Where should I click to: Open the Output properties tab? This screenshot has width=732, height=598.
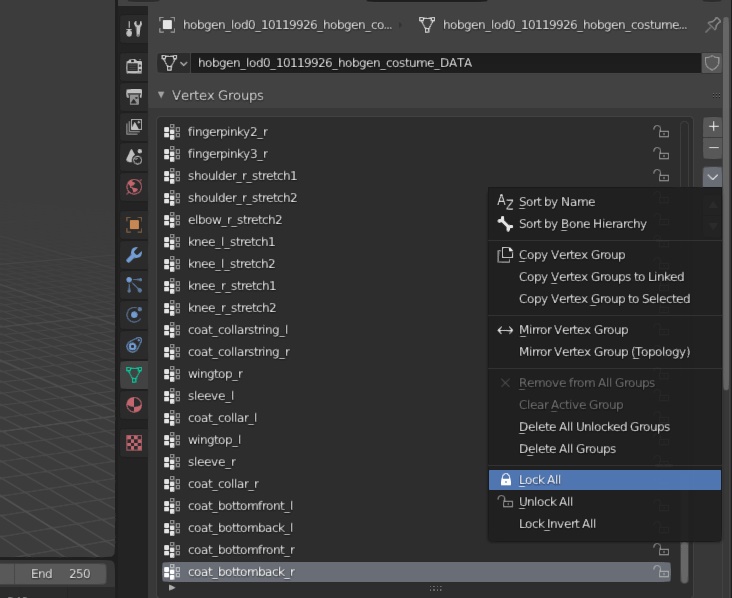coord(134,97)
